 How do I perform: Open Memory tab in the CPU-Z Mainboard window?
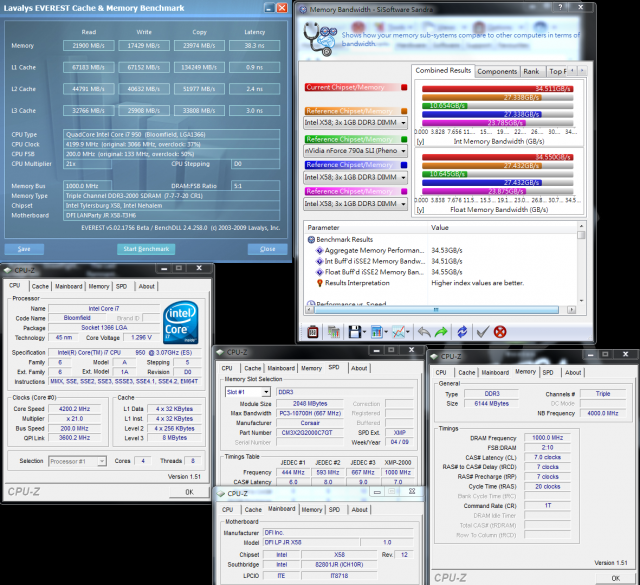point(312,509)
